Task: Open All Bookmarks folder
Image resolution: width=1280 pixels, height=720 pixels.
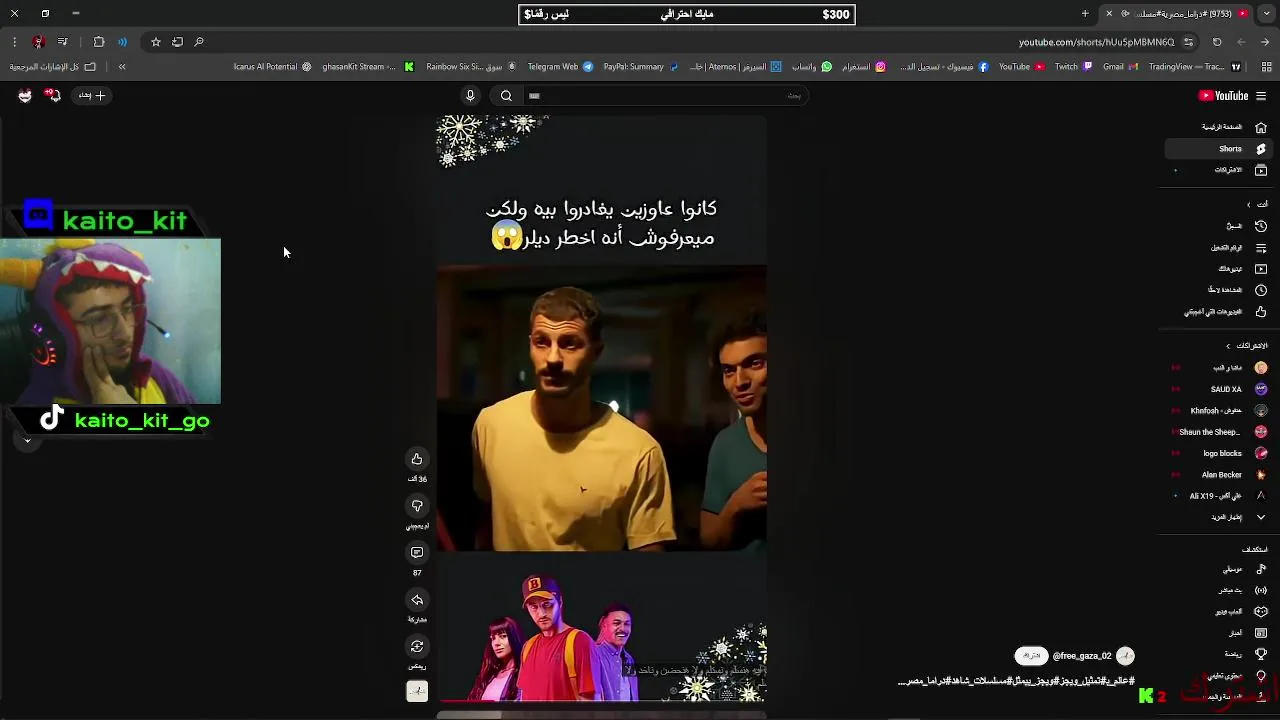Action: pos(53,67)
